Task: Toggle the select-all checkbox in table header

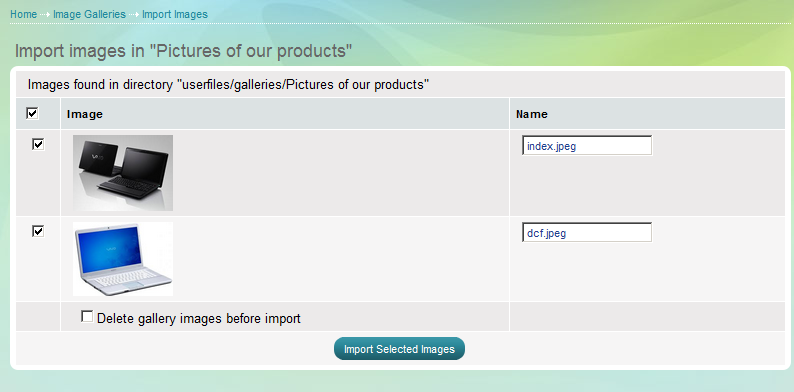Action: (x=32, y=113)
